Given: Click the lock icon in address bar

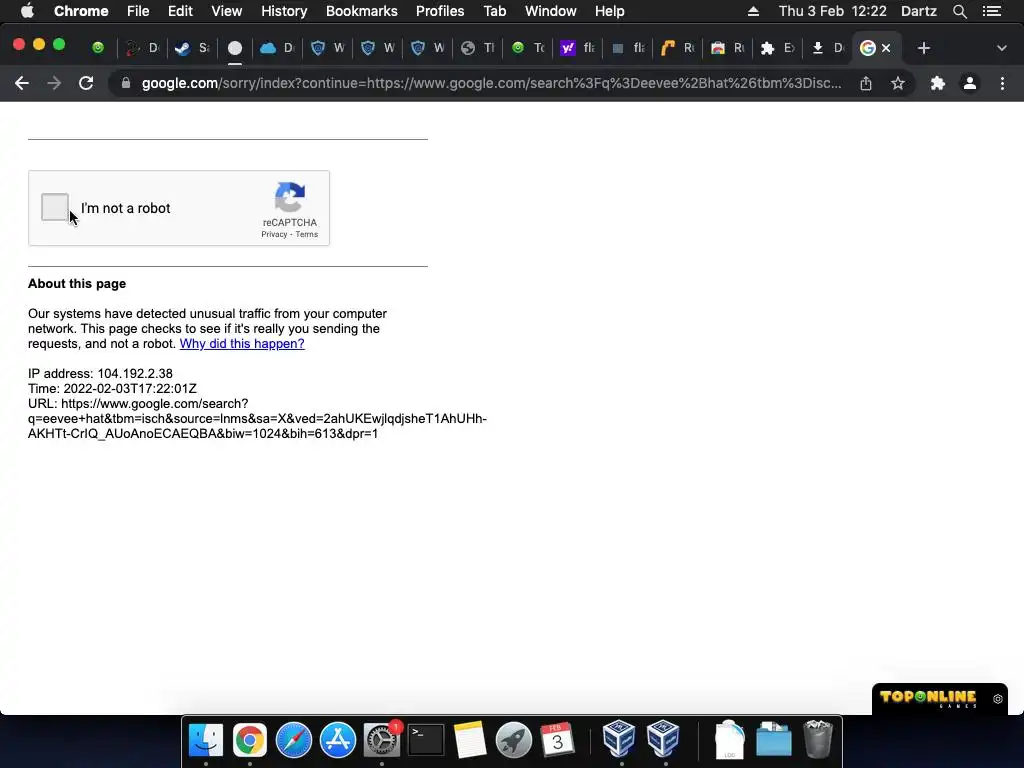Looking at the screenshot, I should [x=125, y=84].
